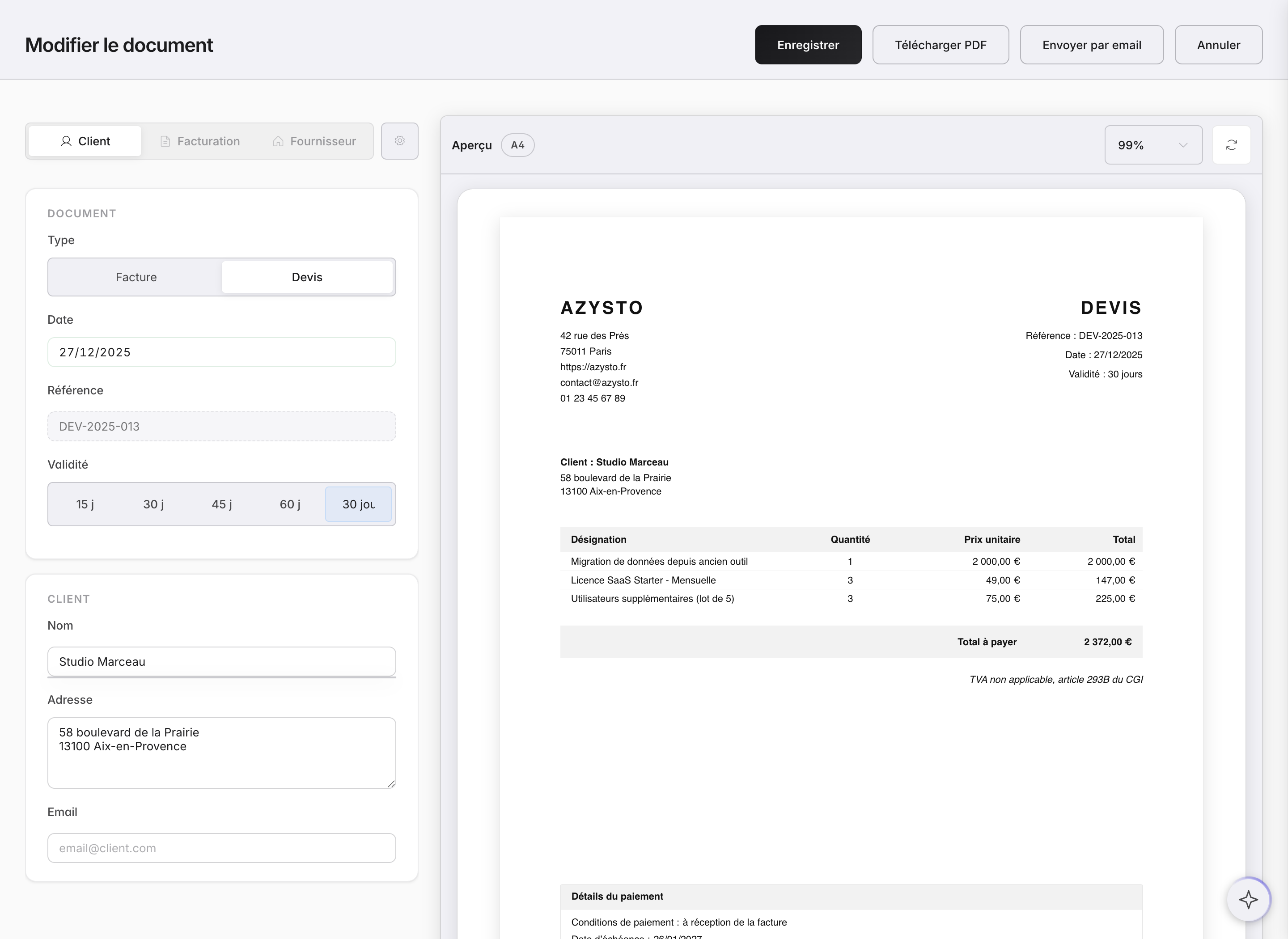The height and width of the screenshot is (939, 1288).
Task: Edit the client Nom field
Action: [x=222, y=662]
